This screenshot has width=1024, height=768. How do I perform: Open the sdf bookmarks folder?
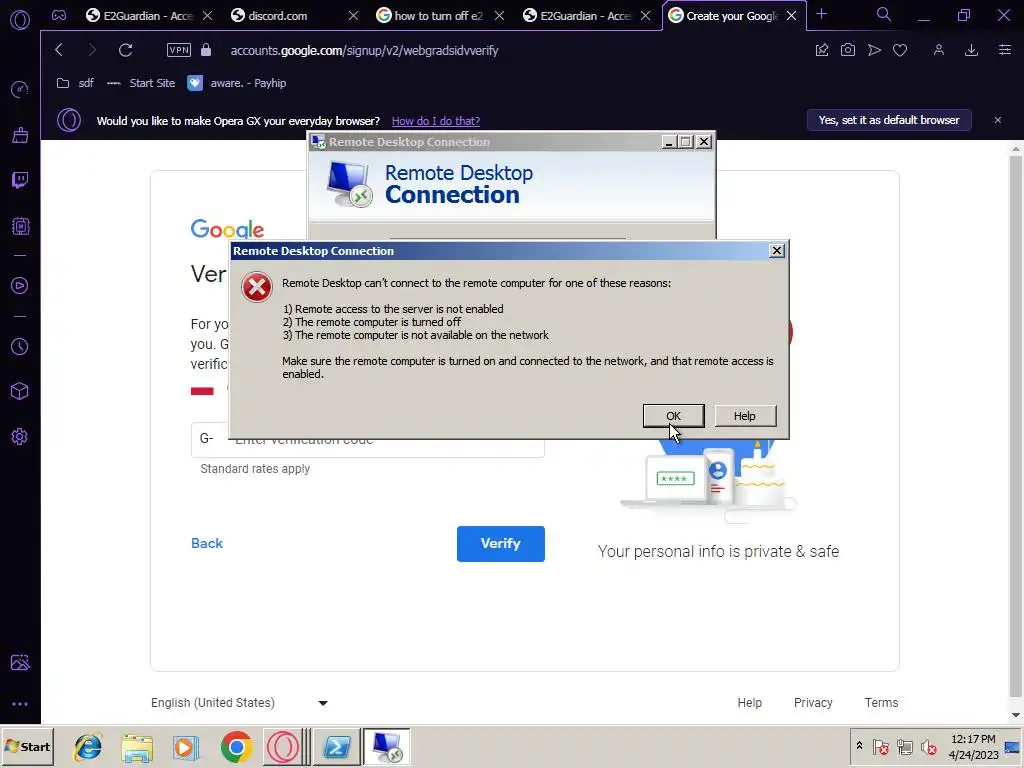coord(75,83)
